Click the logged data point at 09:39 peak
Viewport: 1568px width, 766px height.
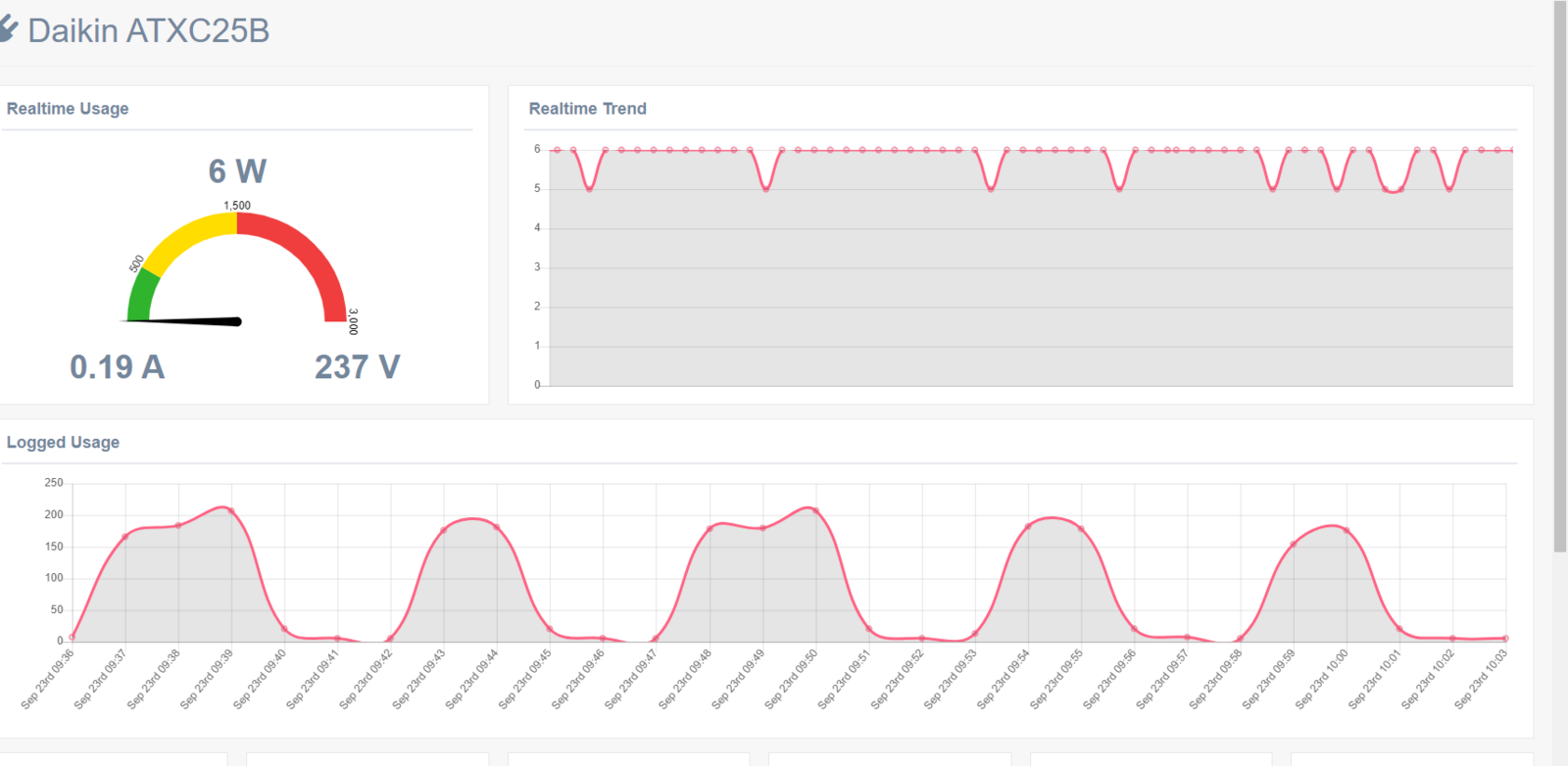pyautogui.click(x=231, y=510)
